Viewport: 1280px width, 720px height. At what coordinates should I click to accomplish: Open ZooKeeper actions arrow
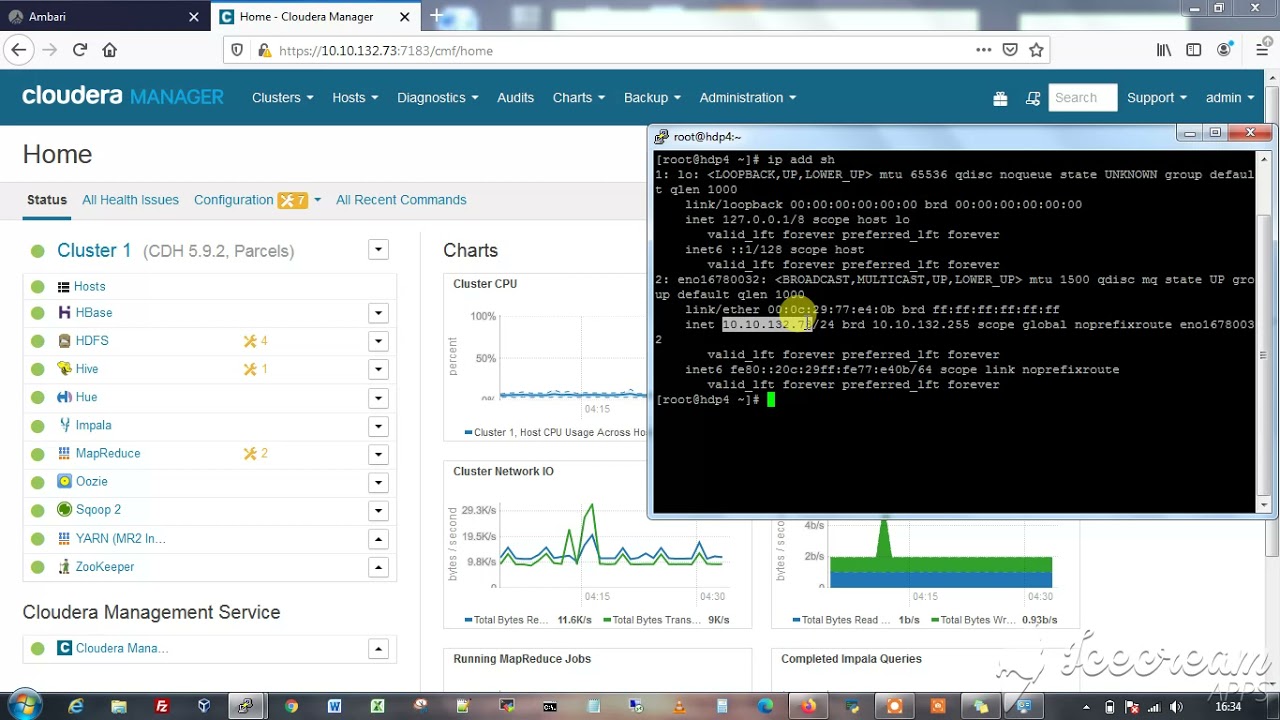coord(378,567)
